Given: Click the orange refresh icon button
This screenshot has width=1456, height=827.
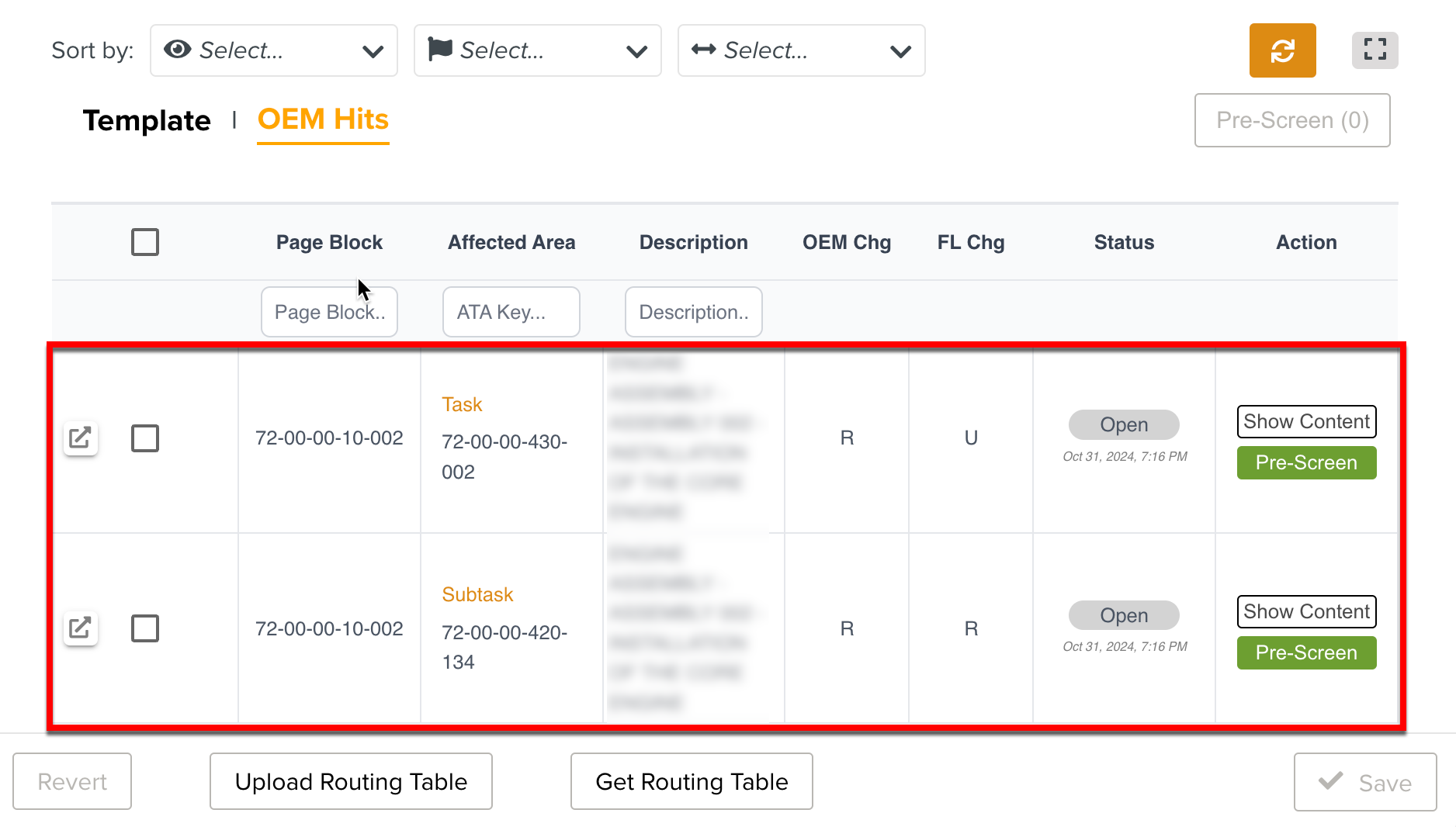Looking at the screenshot, I should 1282,50.
